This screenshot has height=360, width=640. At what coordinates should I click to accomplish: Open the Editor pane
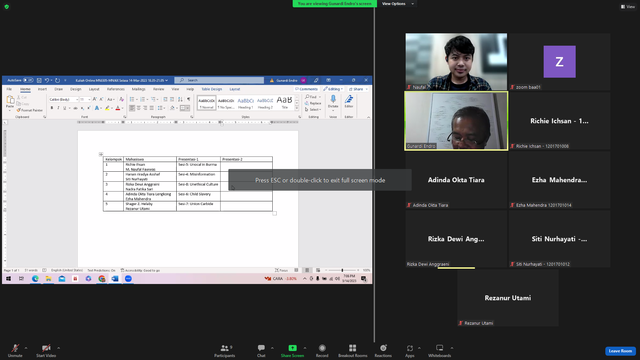[x=349, y=102]
